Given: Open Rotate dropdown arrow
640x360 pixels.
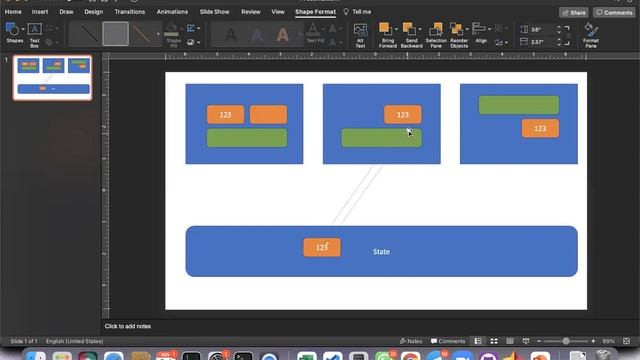Looking at the screenshot, I should coord(507,42).
